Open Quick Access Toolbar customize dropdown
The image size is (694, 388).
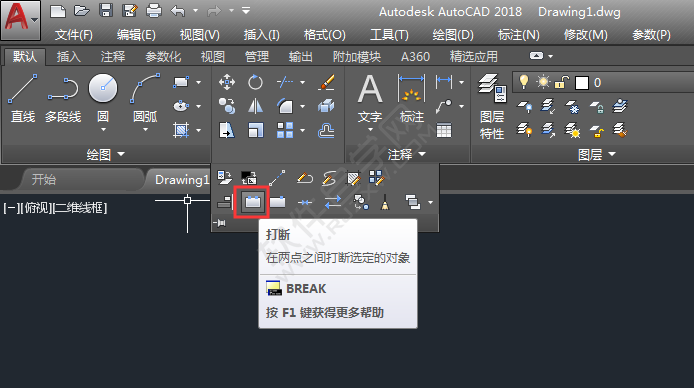(247, 11)
